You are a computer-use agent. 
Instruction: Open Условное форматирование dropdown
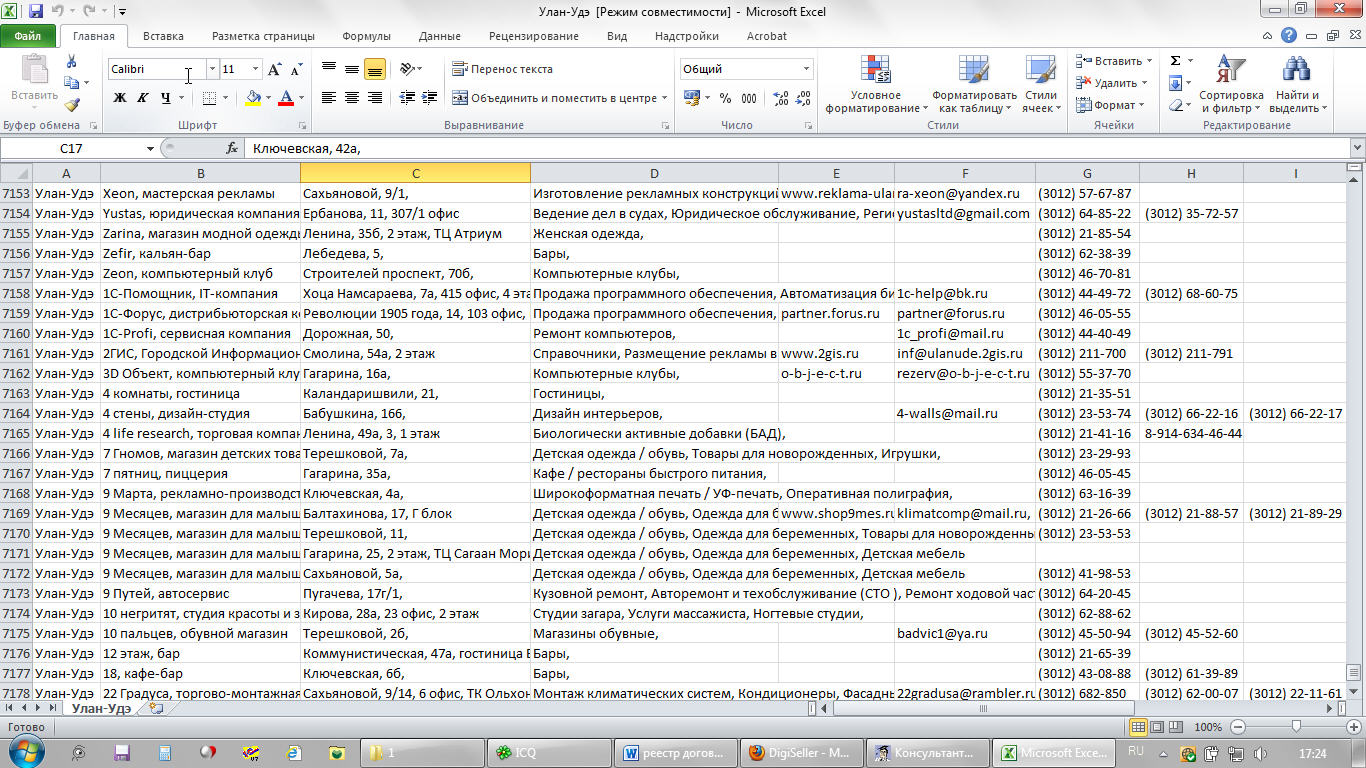pyautogui.click(x=875, y=83)
